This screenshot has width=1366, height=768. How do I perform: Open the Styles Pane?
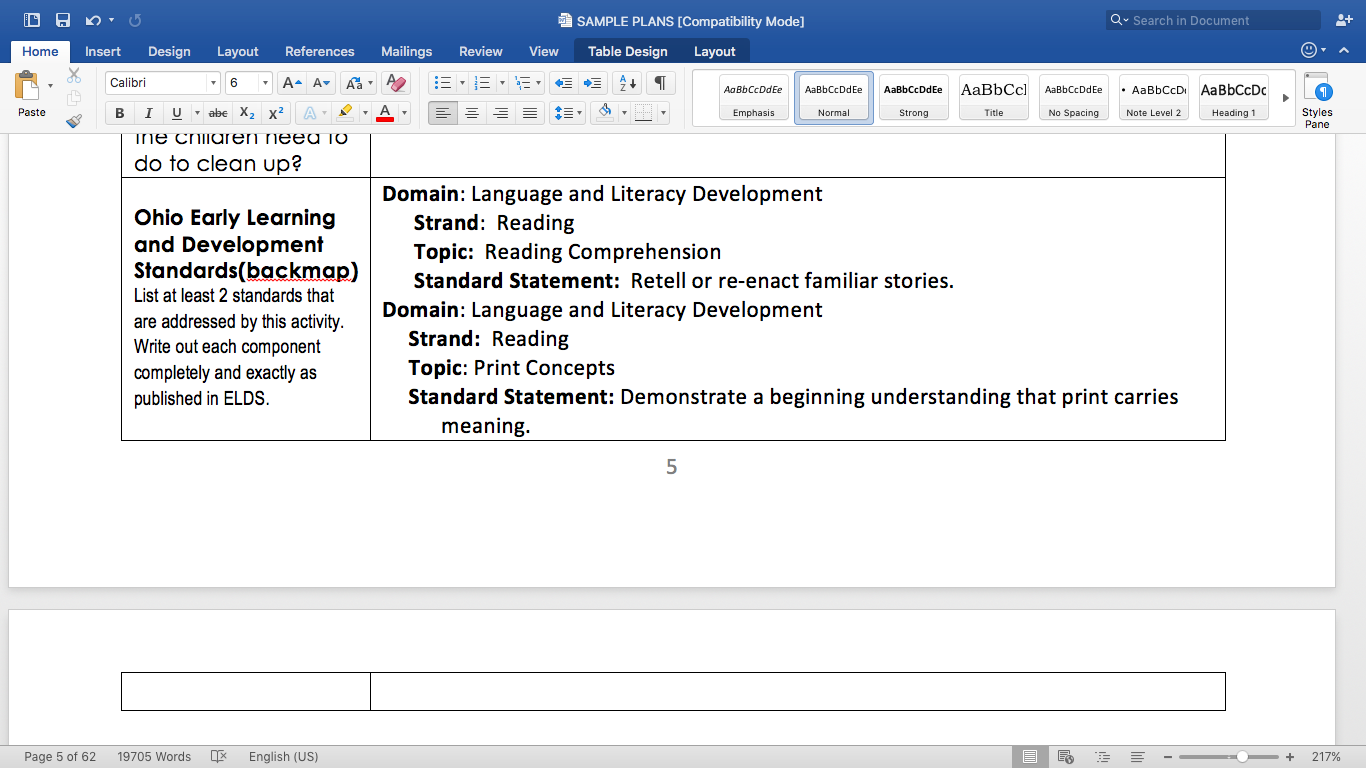pos(1317,100)
